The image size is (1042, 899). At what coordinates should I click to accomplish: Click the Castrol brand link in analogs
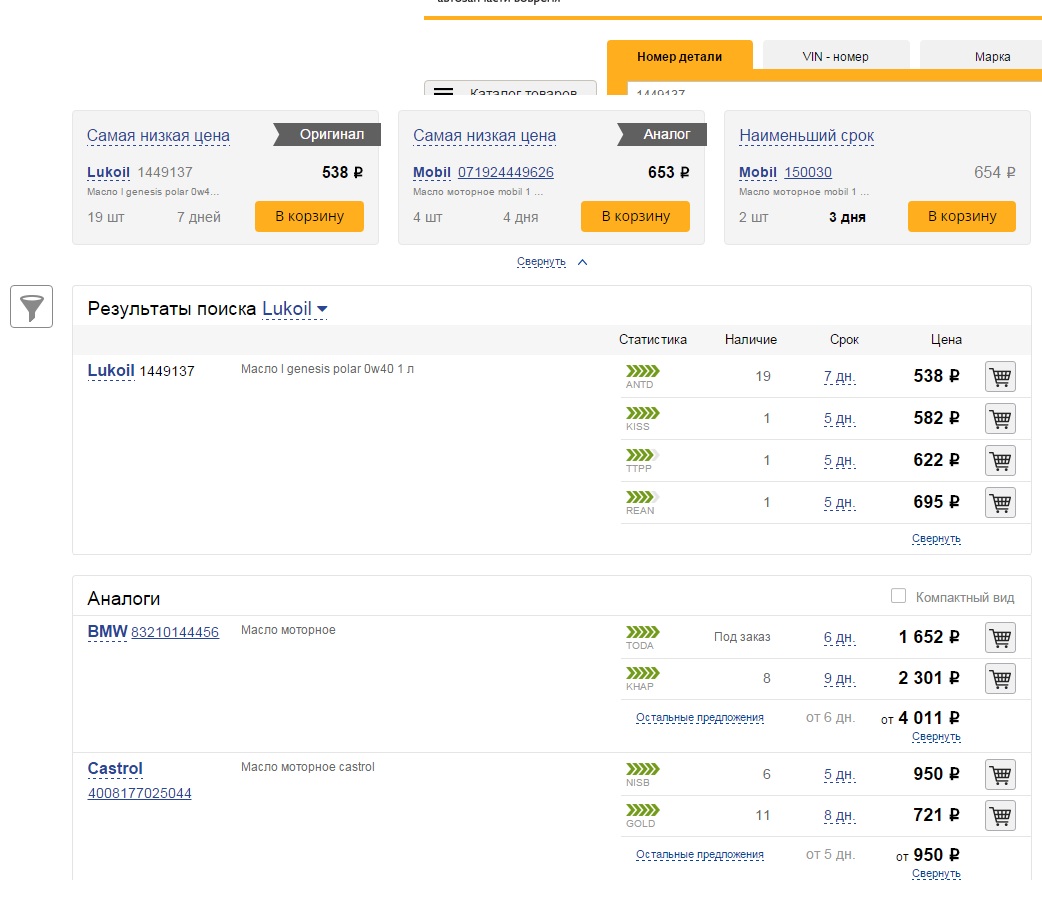[x=115, y=769]
